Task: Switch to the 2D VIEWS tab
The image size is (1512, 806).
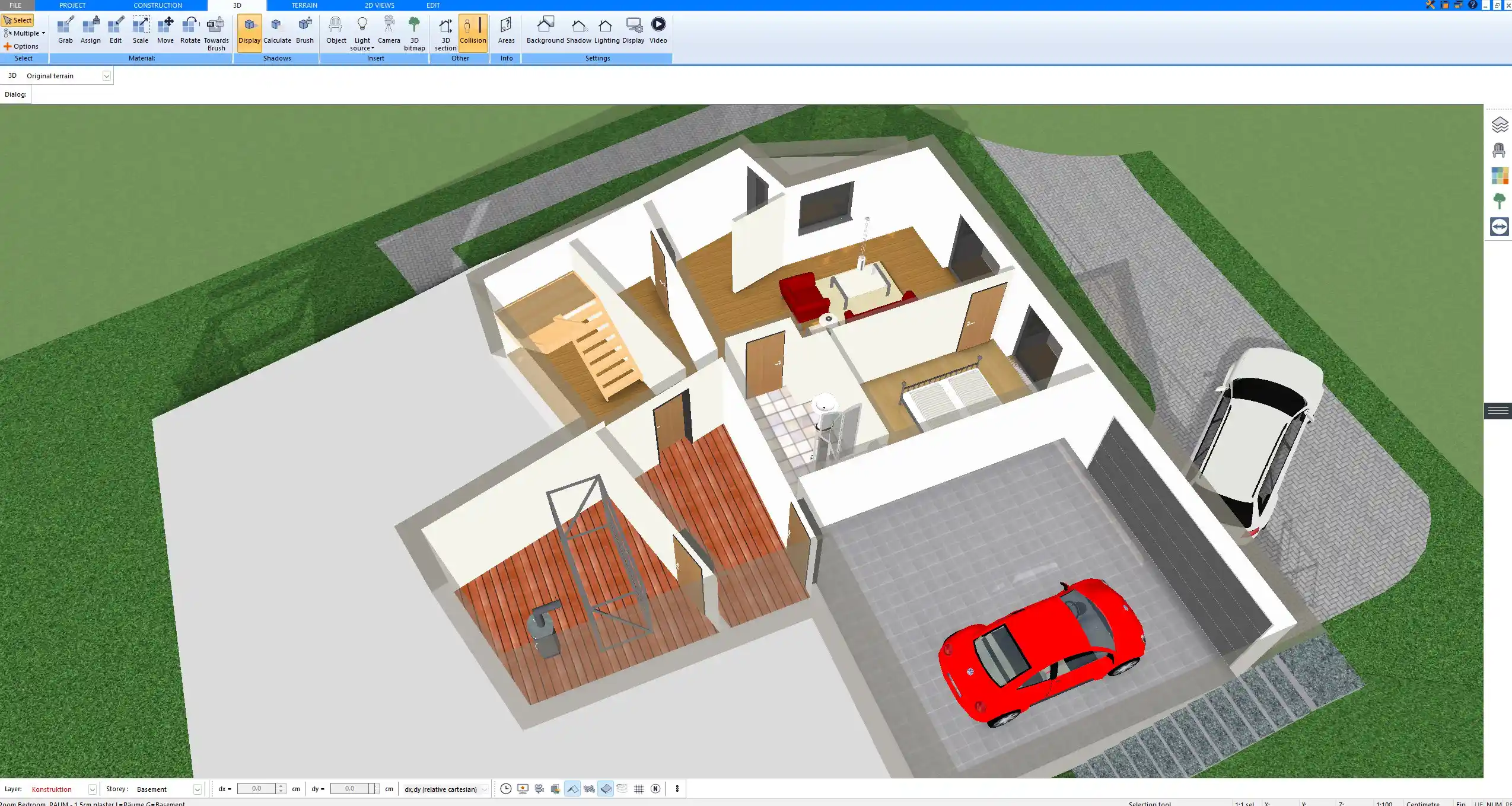Action: pos(380,5)
